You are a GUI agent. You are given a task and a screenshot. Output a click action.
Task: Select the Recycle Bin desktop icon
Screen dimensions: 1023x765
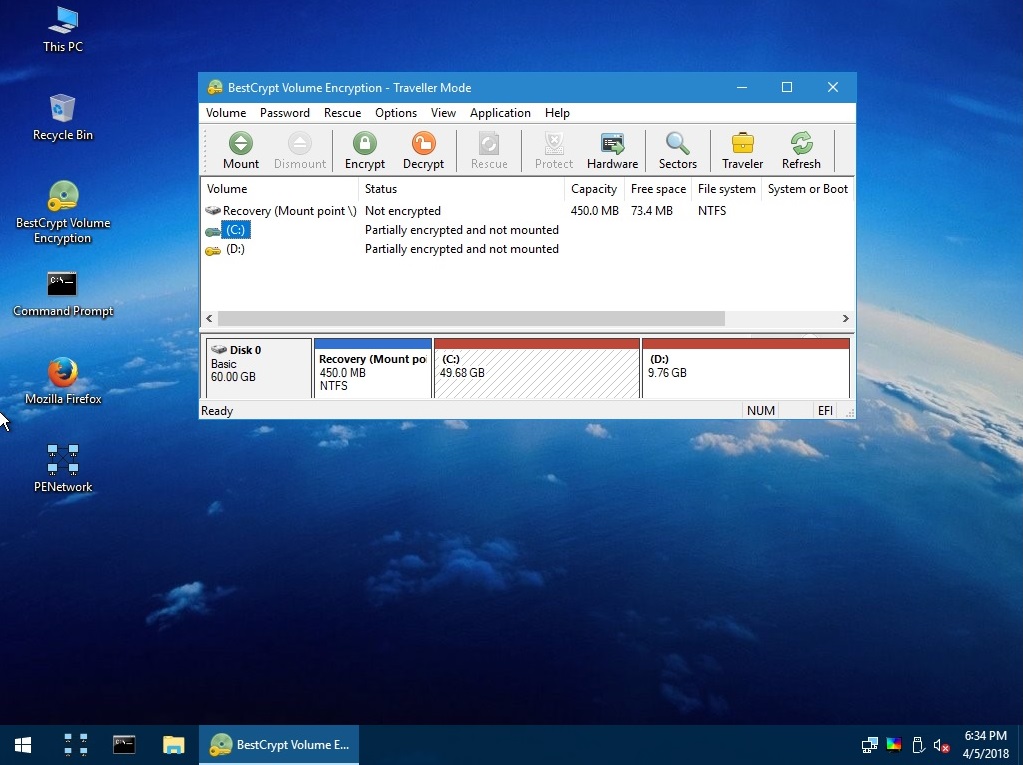coord(63,117)
